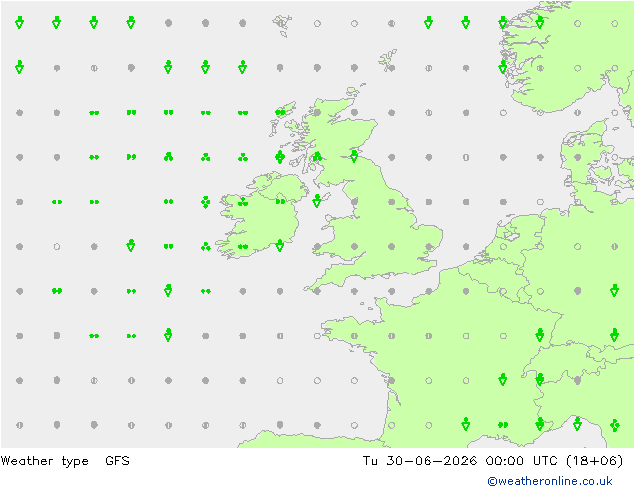Click the "Weather type" caption label
634x490 pixels.
coord(44,461)
